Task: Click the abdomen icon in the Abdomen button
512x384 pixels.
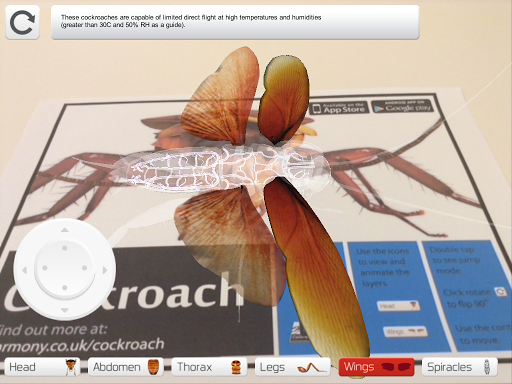Action: click(153, 367)
